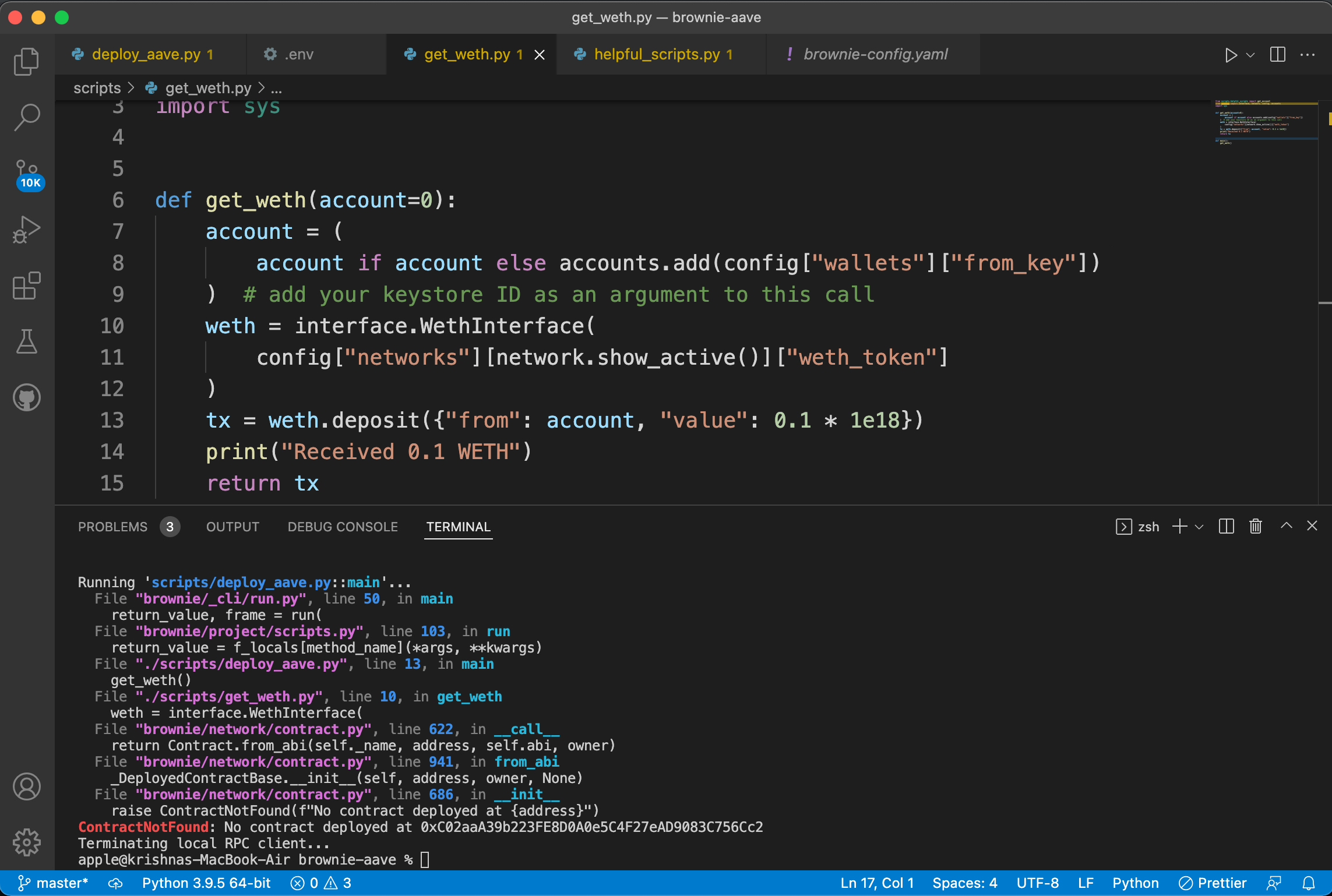Open the Run and Debug view

point(26,229)
